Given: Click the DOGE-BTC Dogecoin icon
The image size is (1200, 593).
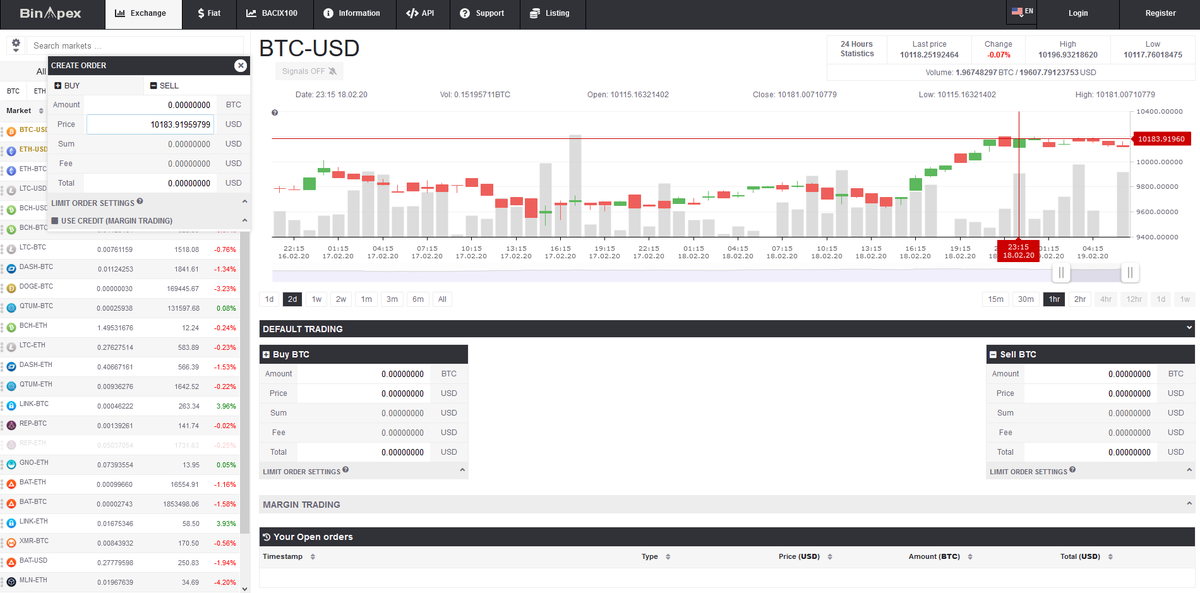Looking at the screenshot, I should 11,286.
